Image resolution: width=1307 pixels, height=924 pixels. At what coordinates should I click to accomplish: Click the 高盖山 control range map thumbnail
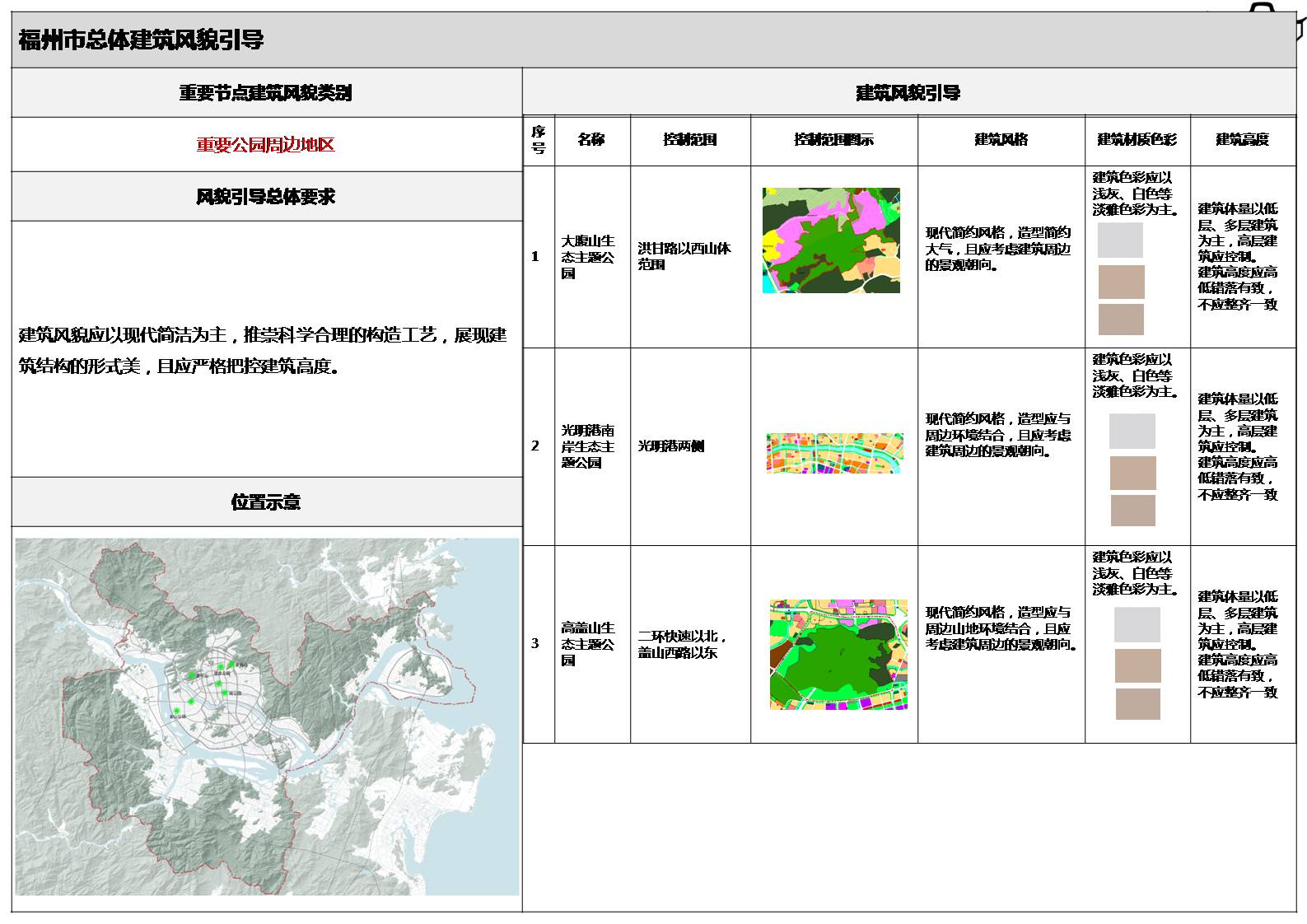(838, 655)
